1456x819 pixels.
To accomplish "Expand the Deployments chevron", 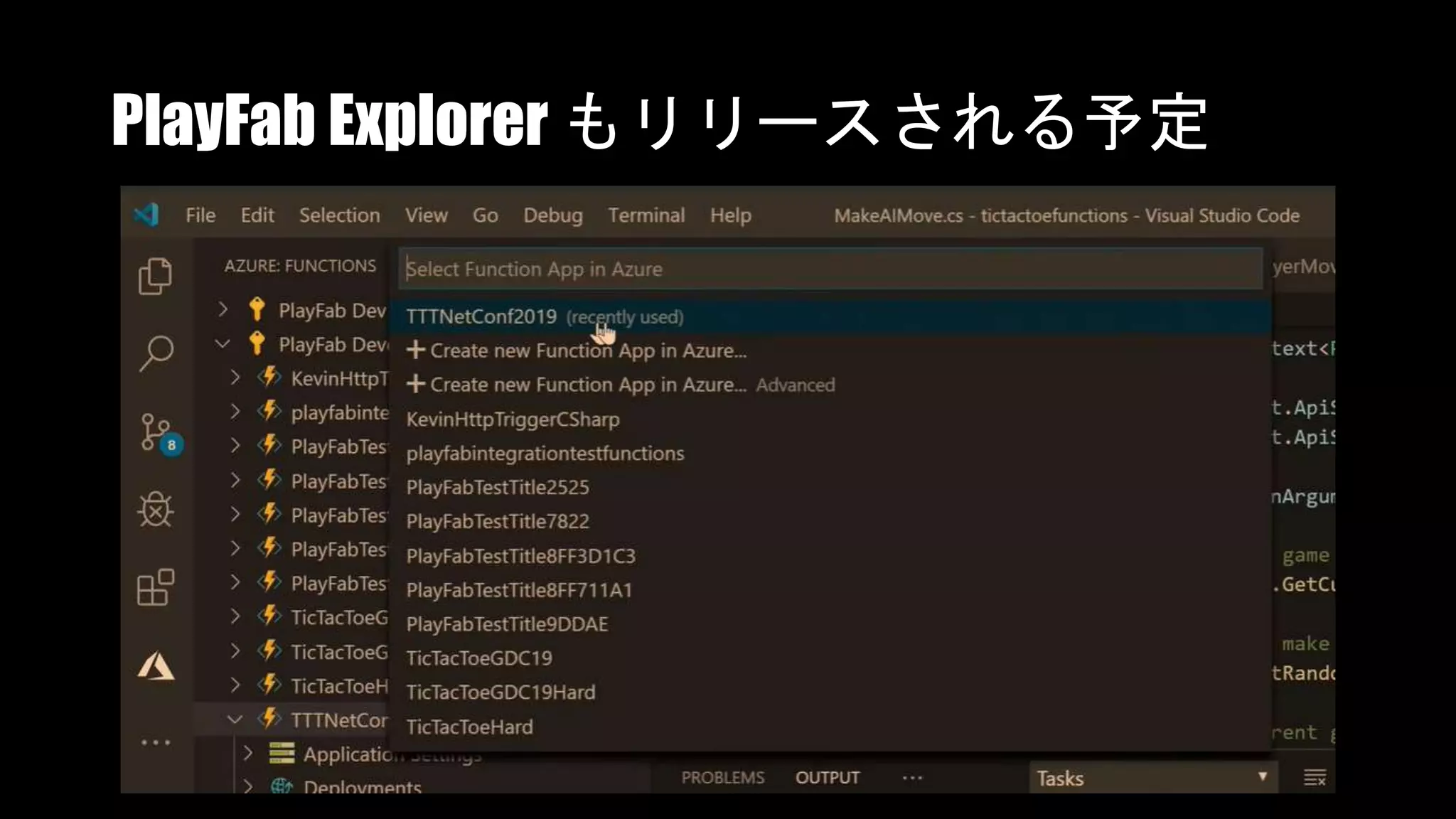I will 248,786.
